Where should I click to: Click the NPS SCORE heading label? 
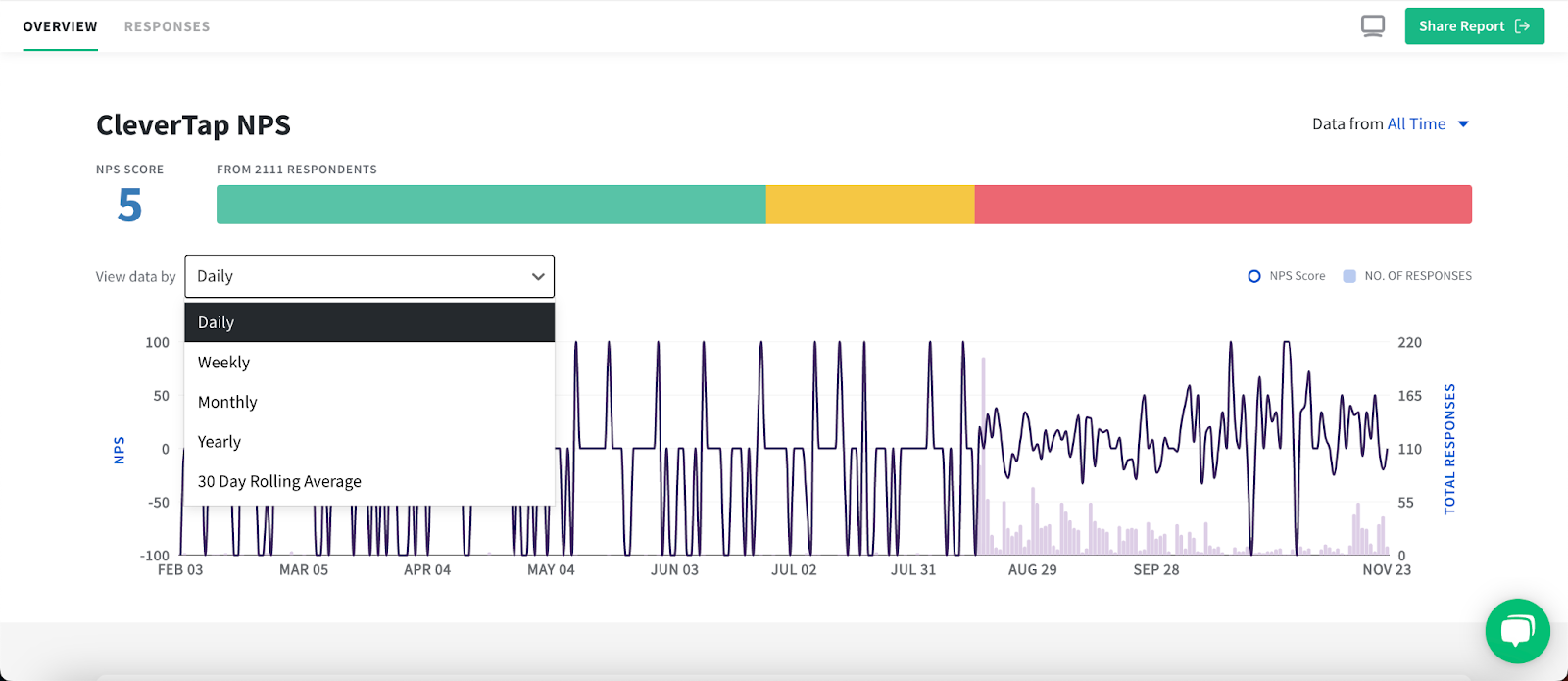pyautogui.click(x=129, y=170)
